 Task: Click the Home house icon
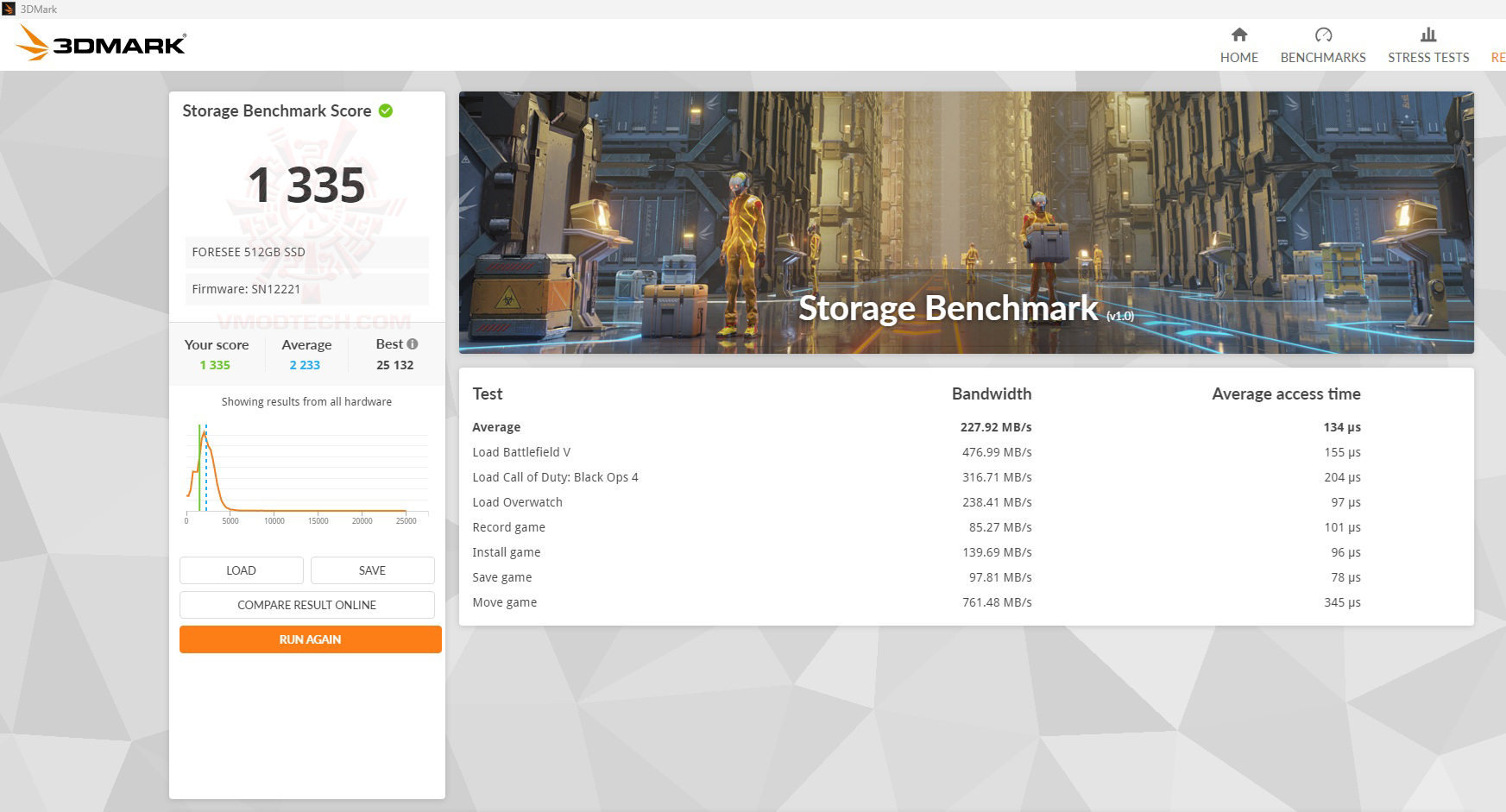[x=1239, y=35]
